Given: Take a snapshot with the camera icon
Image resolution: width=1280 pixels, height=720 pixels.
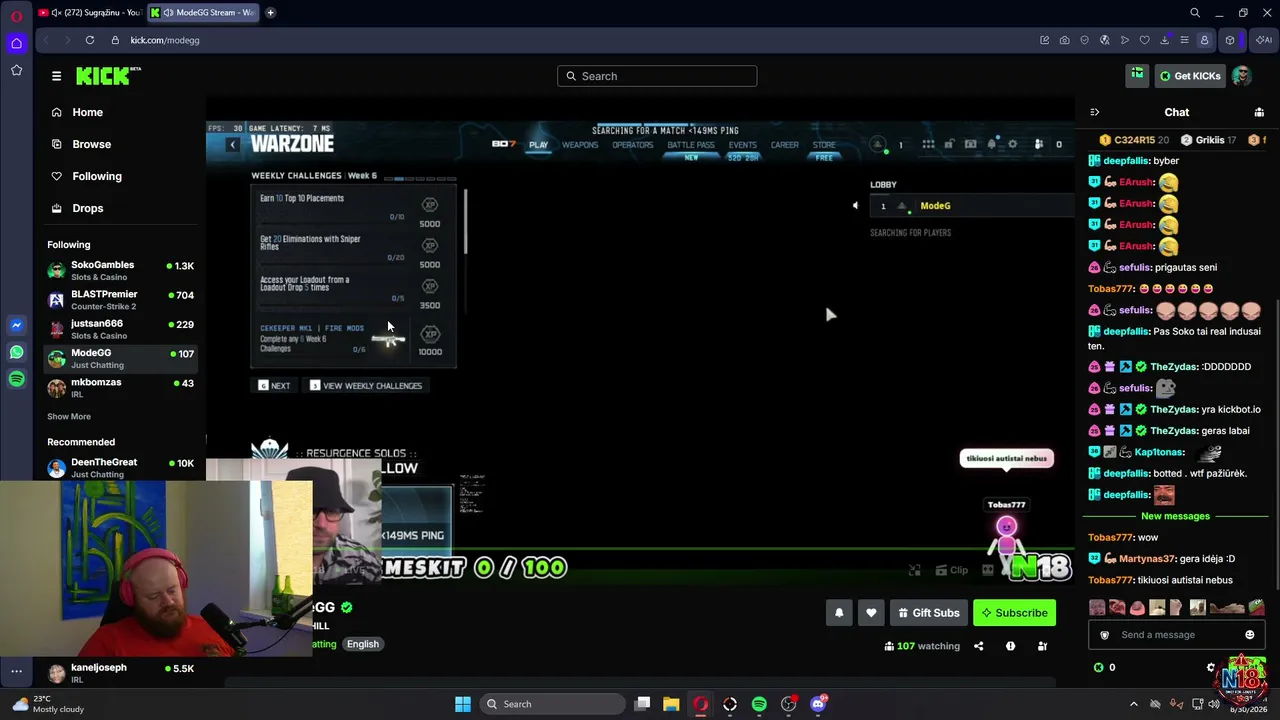Looking at the screenshot, I should click(x=1064, y=40).
